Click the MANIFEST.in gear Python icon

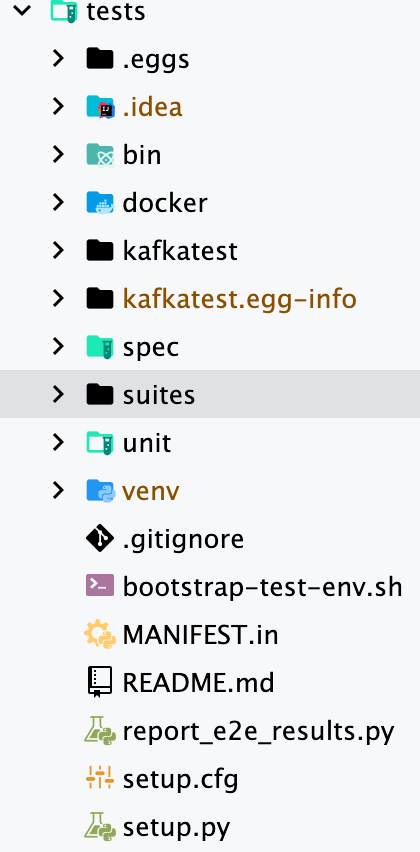(100, 634)
